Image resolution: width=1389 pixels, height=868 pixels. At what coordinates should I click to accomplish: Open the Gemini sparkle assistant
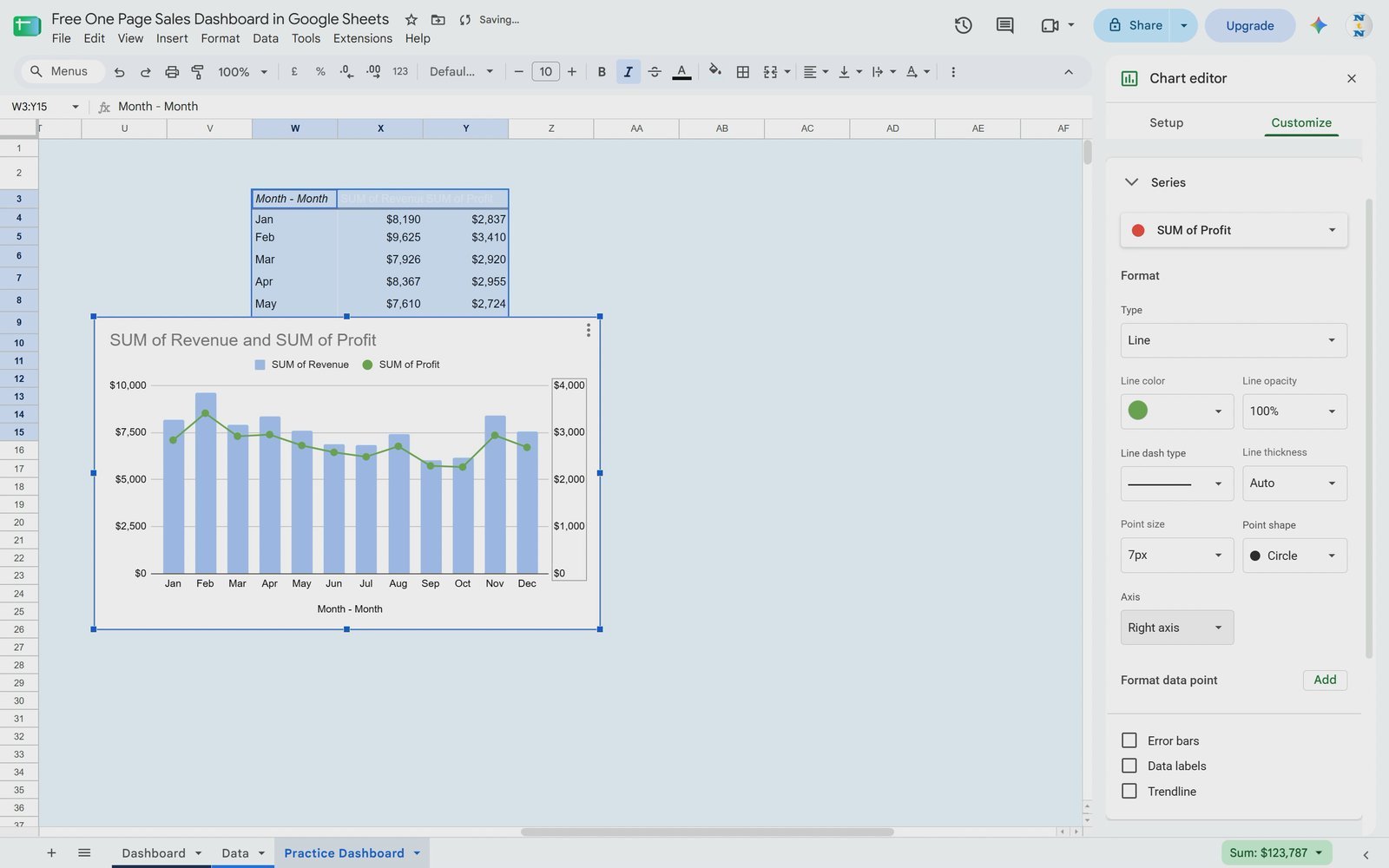[1318, 25]
